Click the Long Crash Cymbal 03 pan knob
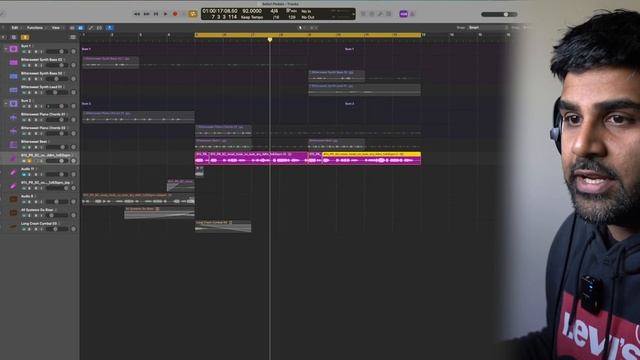Screen dimensions: 640x360 73,229
